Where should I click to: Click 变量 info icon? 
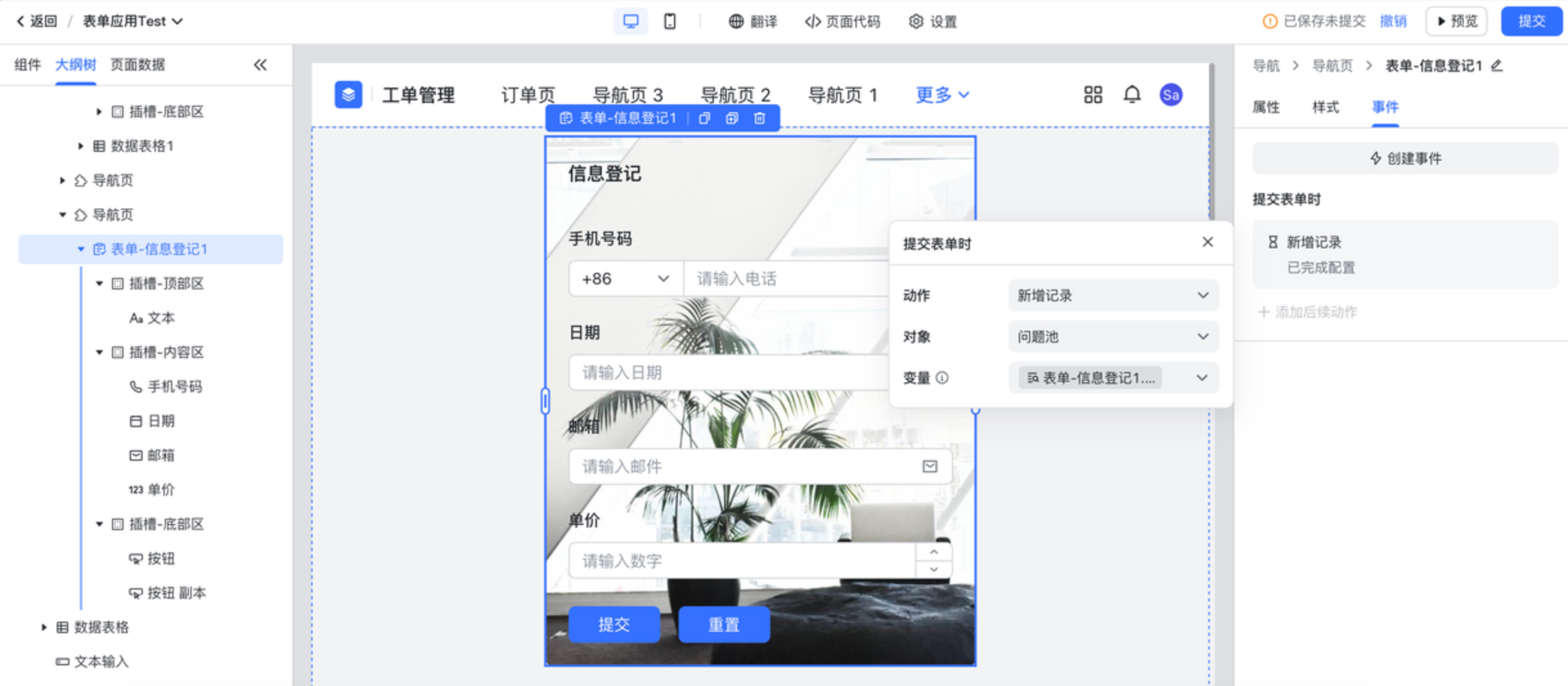pyautogui.click(x=942, y=378)
